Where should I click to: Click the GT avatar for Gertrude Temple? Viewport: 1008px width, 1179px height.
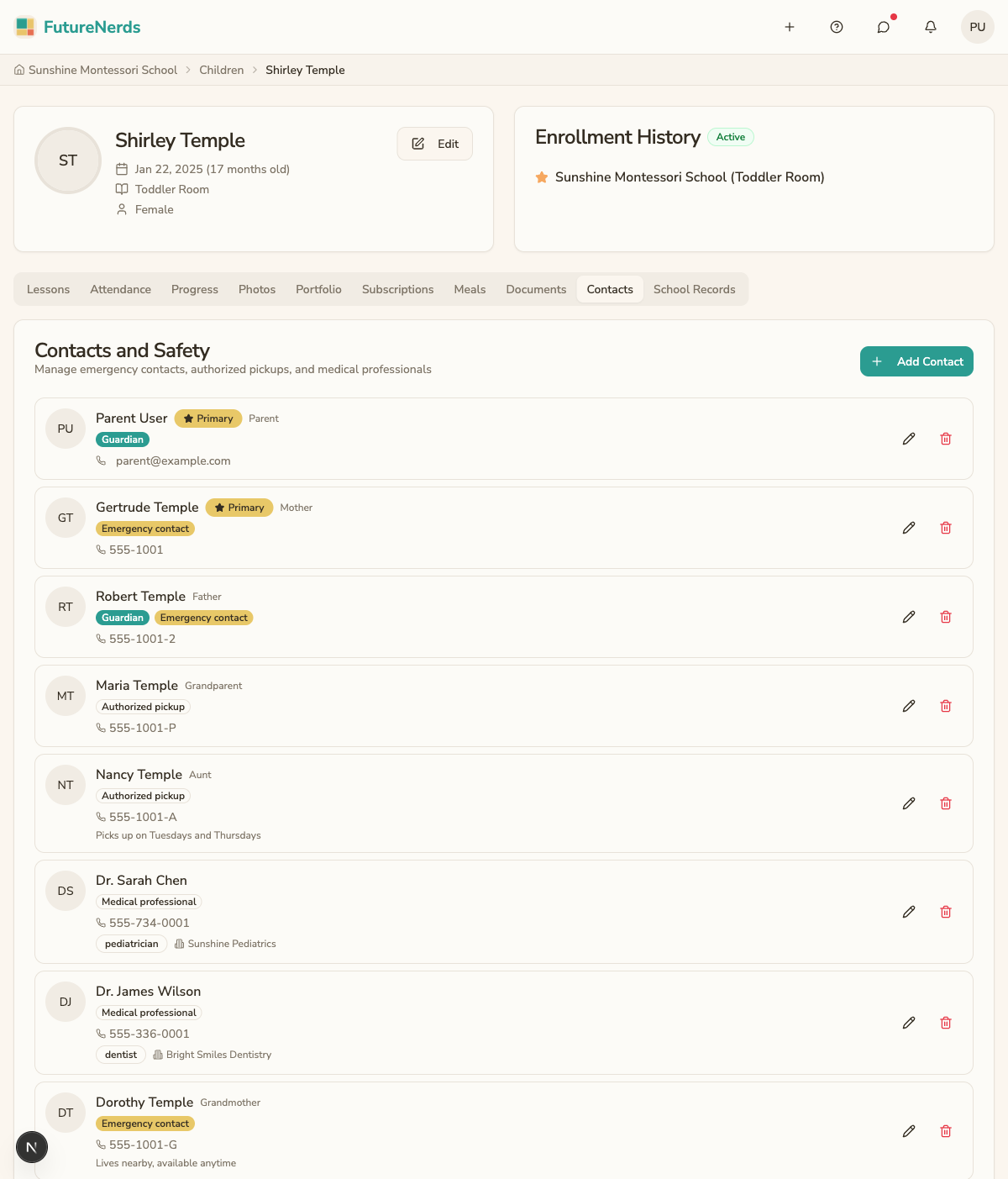pos(66,518)
